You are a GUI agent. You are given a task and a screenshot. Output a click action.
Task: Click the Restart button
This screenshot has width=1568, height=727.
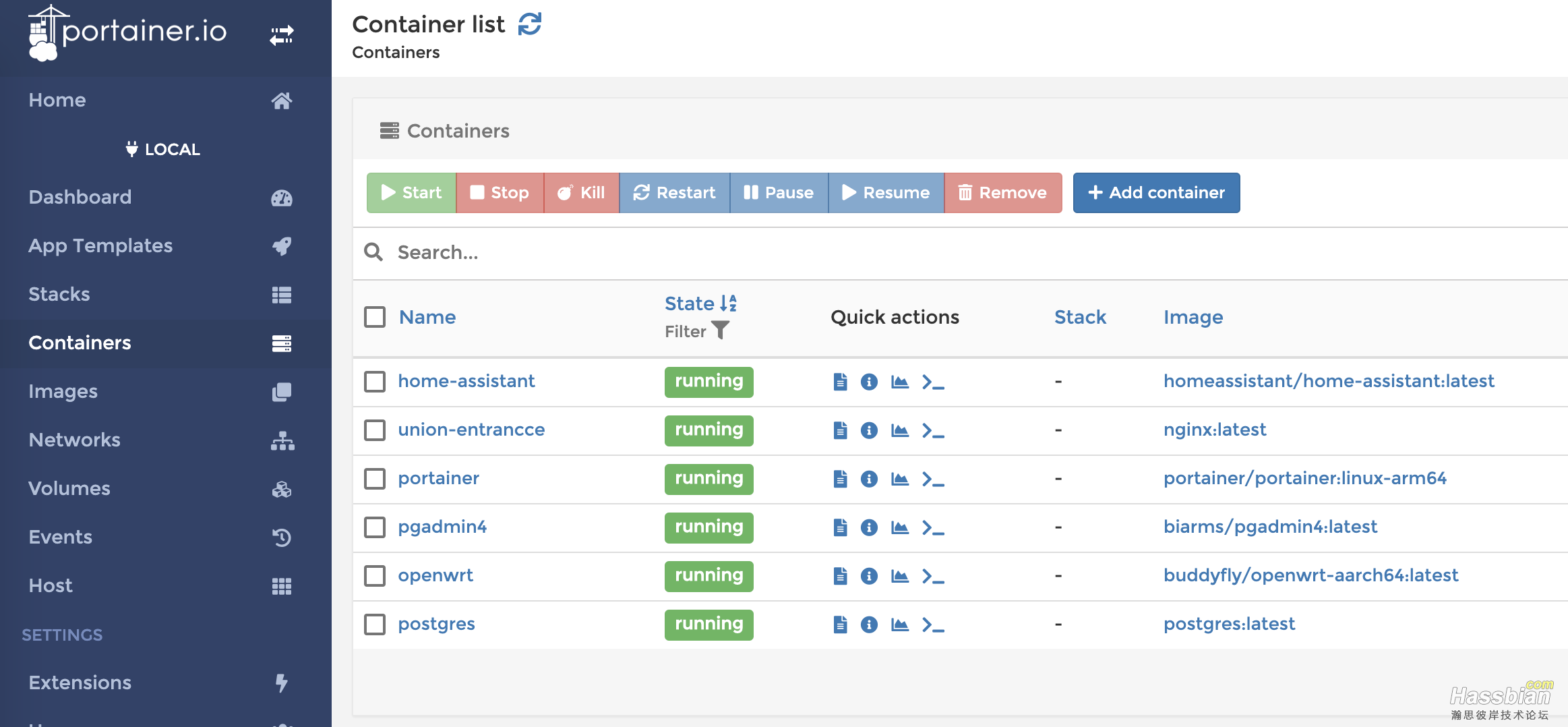point(674,193)
